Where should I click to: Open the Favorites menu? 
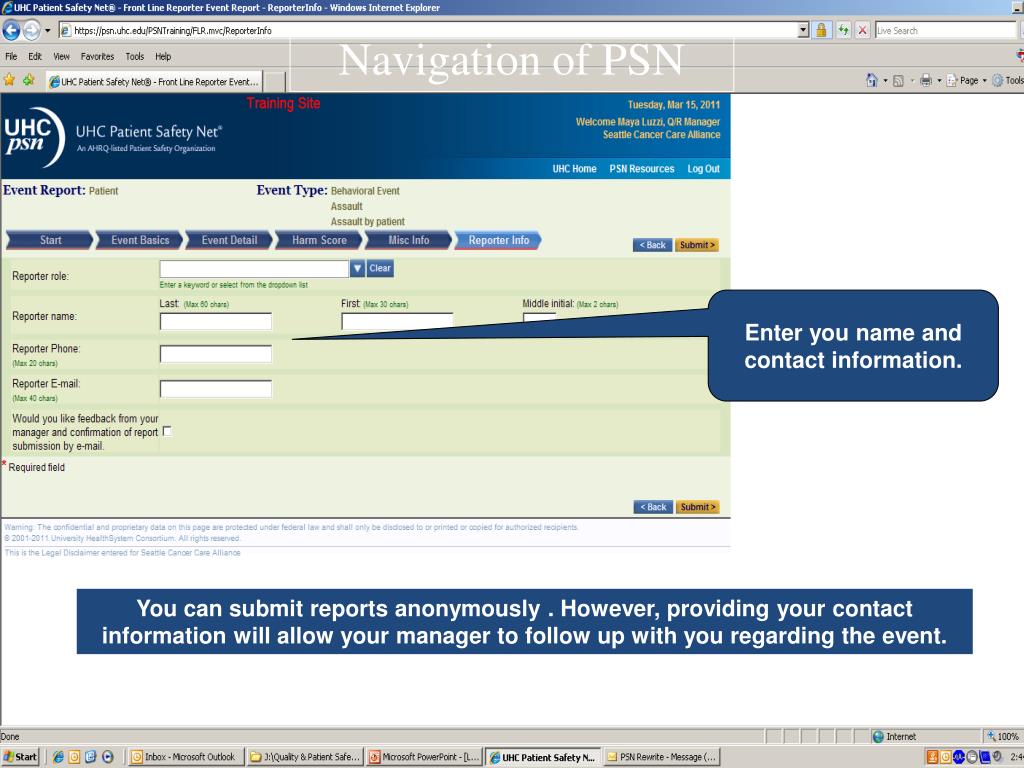click(x=97, y=56)
